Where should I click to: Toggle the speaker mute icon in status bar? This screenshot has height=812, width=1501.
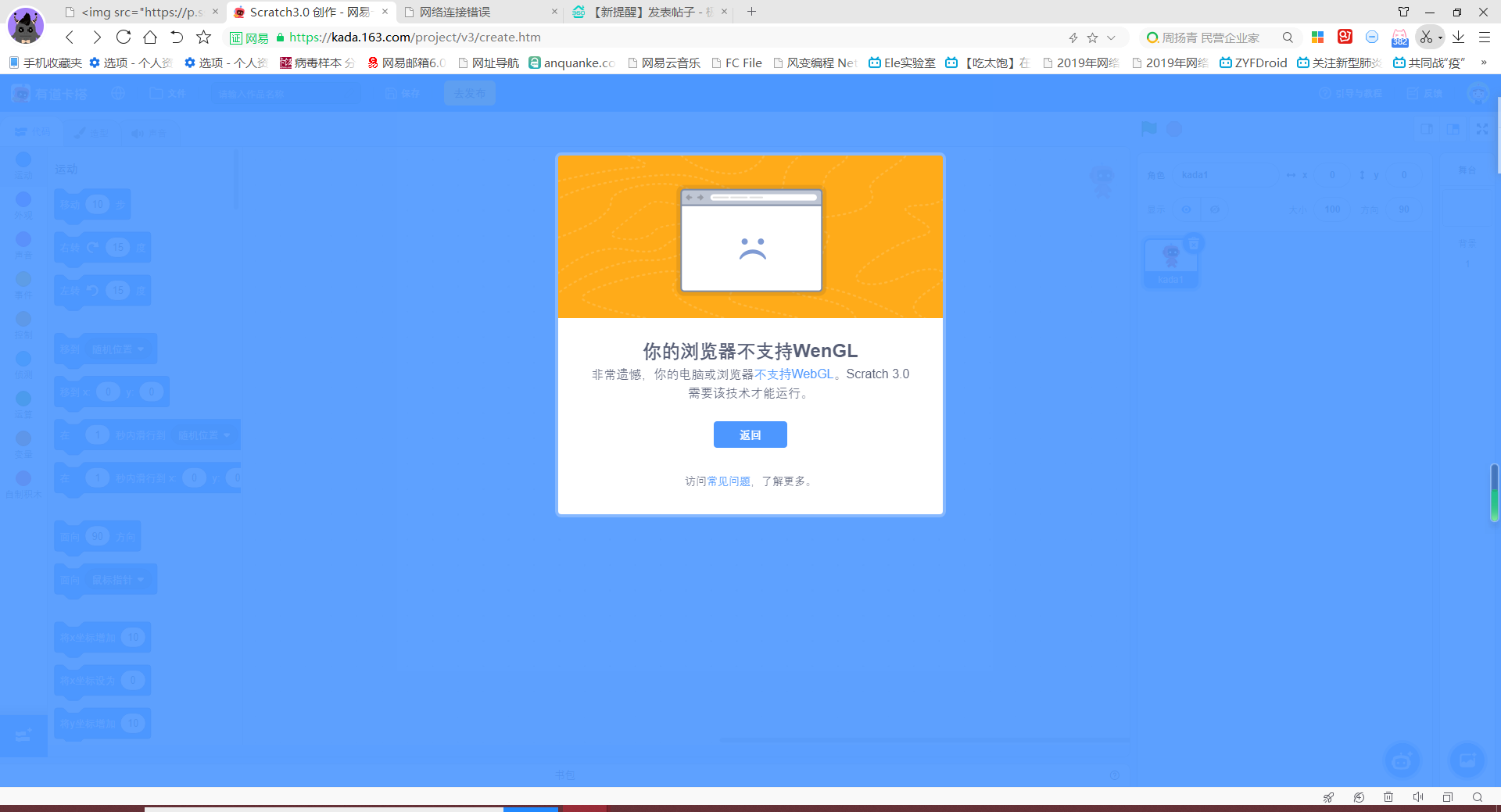1418,797
